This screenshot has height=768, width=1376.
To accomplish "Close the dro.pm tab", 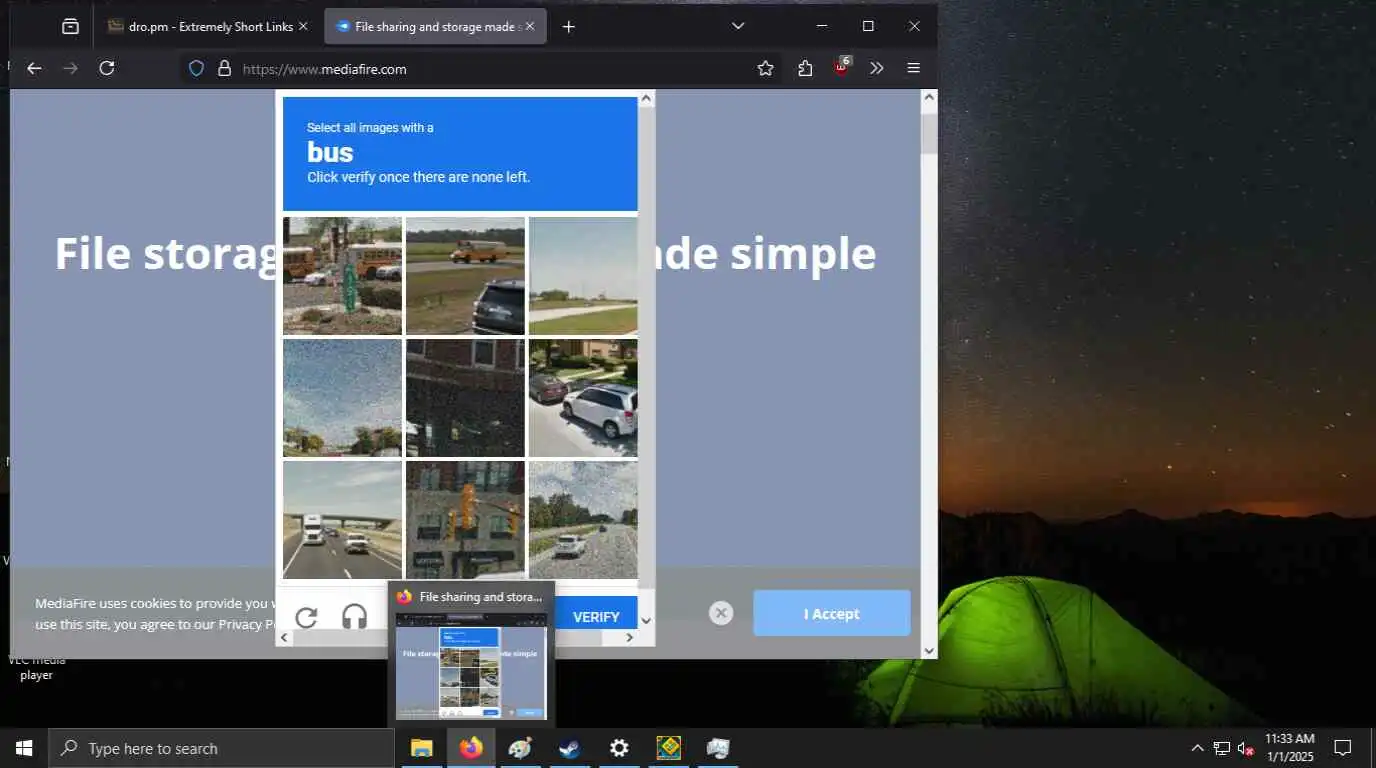I will (x=303, y=27).
